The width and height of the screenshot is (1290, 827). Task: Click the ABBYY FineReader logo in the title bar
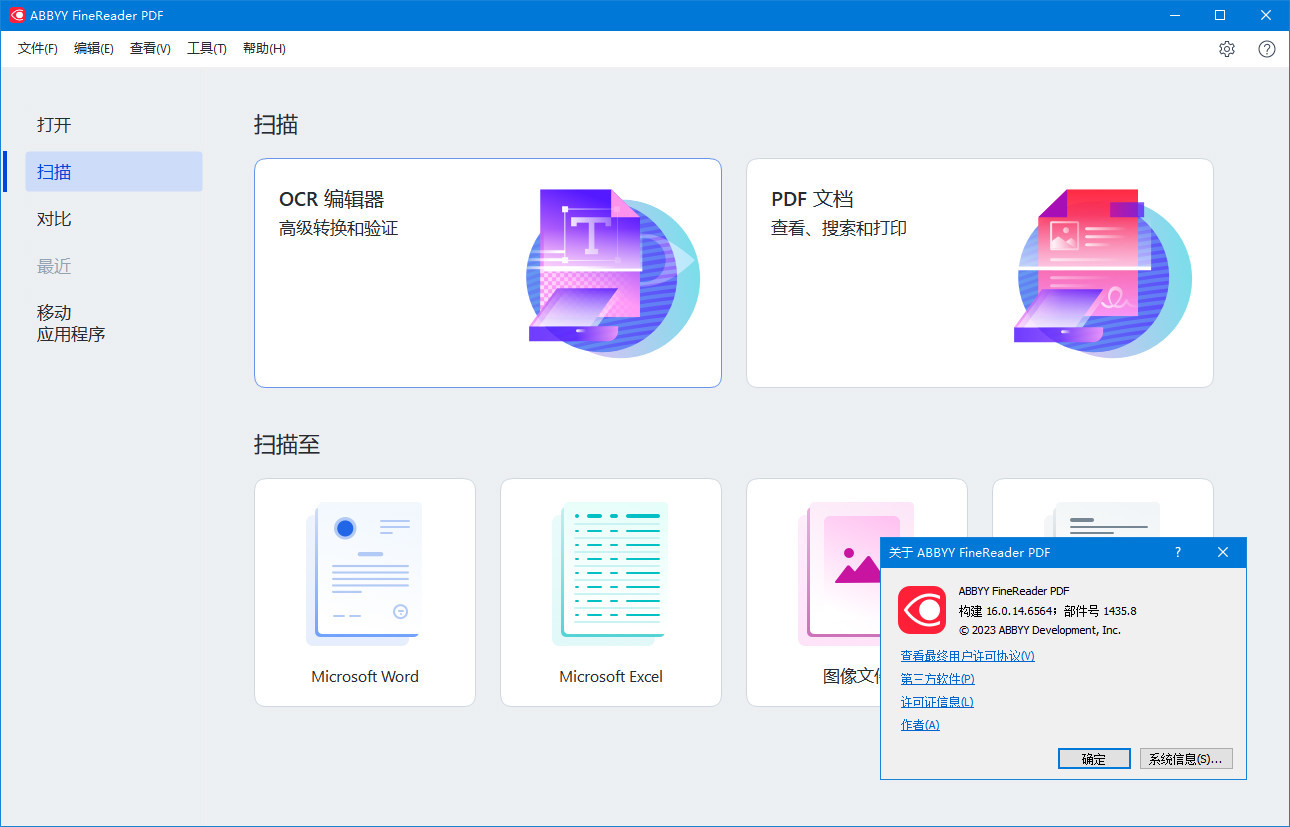[18, 15]
